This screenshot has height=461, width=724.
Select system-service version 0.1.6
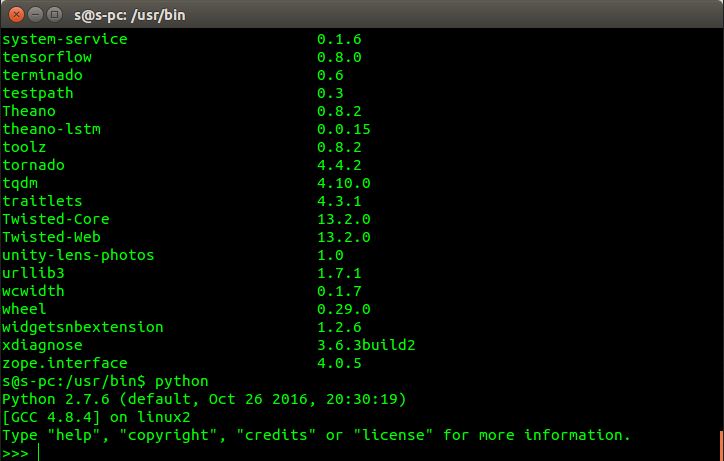[x=339, y=39]
